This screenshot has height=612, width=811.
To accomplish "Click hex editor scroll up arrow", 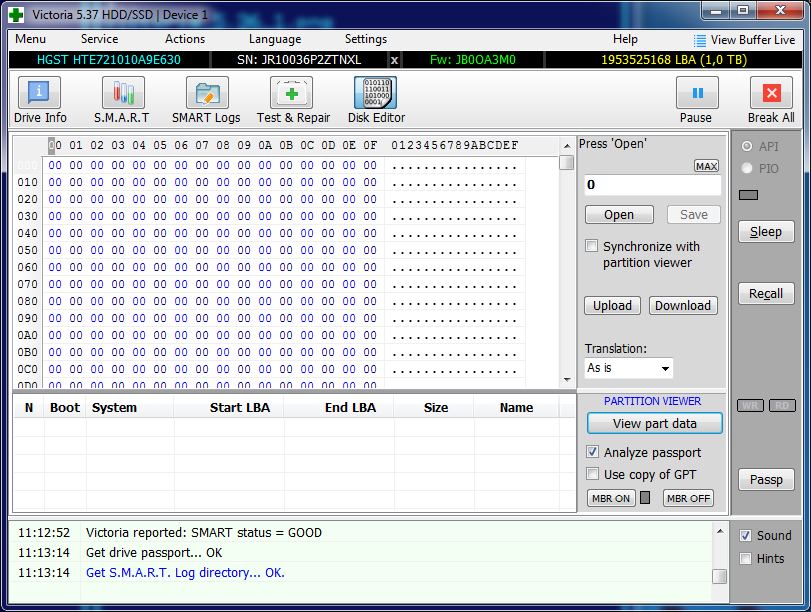I will pos(567,146).
